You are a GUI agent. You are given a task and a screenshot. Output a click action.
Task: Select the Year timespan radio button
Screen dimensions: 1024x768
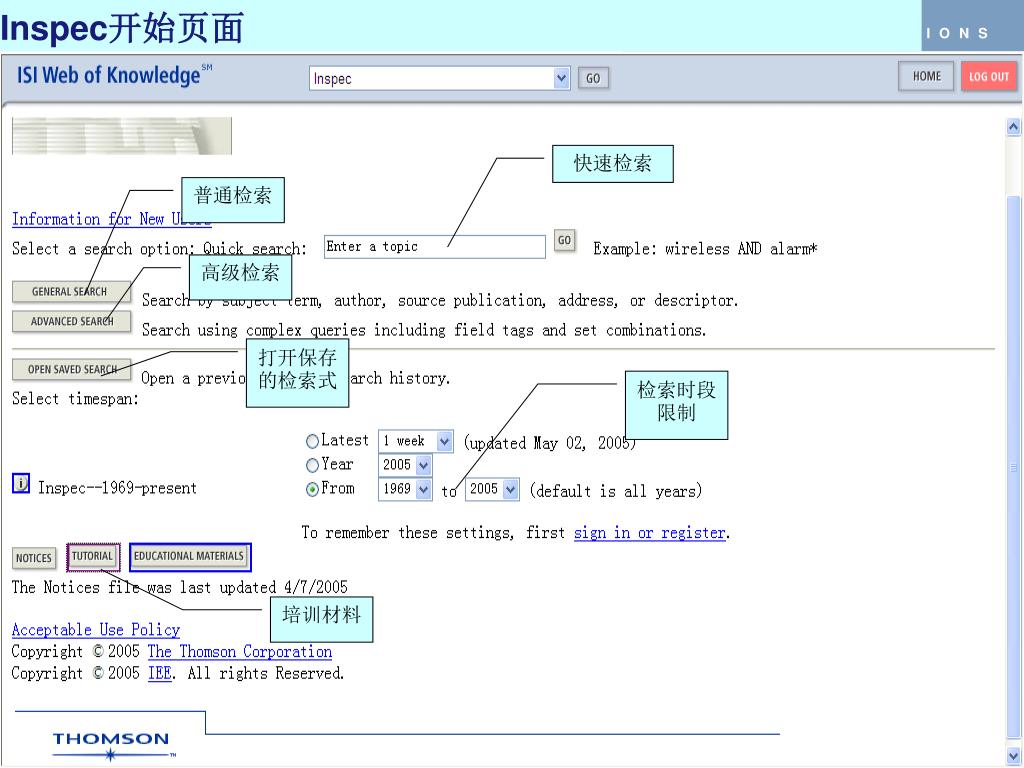pyautogui.click(x=312, y=465)
